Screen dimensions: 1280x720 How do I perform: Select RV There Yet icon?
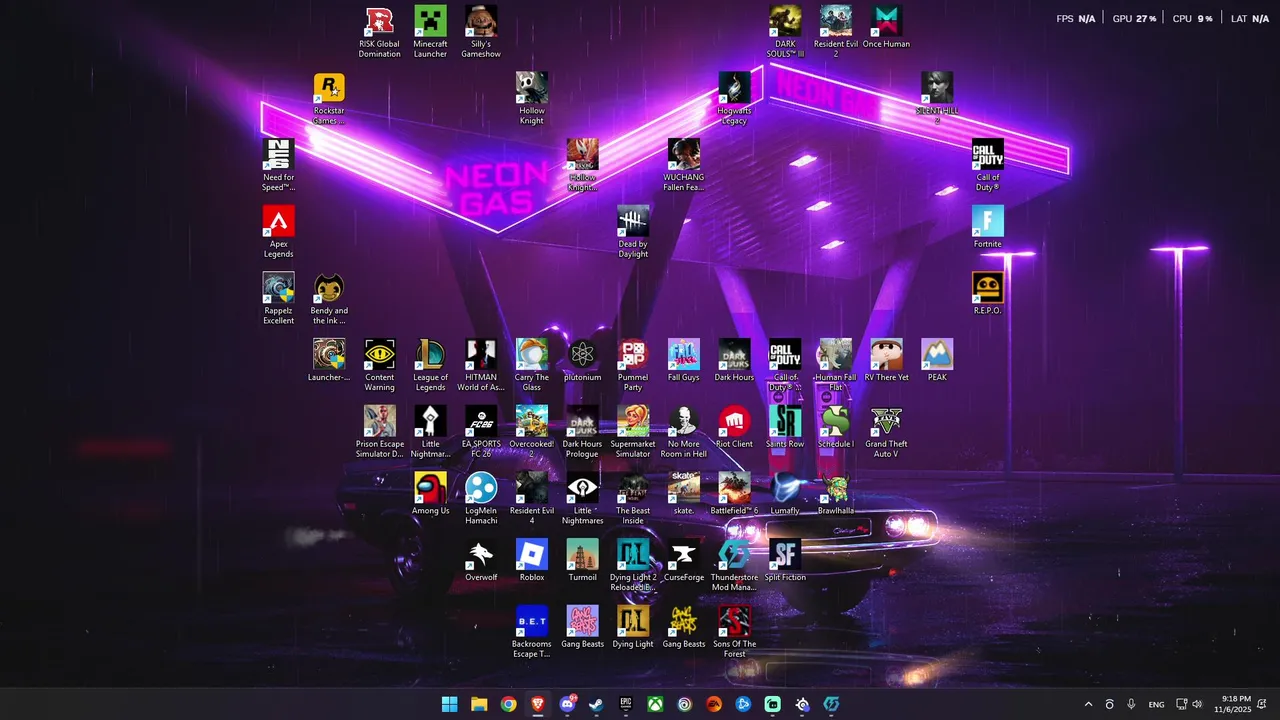[x=886, y=360]
